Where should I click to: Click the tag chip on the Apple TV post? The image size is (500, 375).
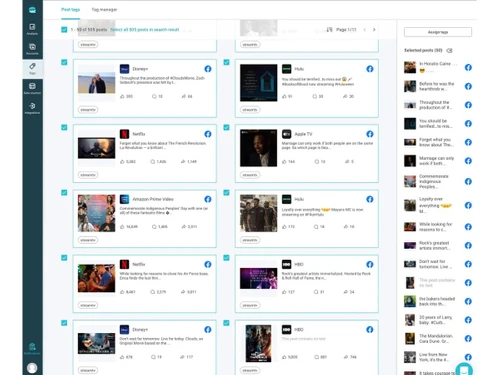250,175
